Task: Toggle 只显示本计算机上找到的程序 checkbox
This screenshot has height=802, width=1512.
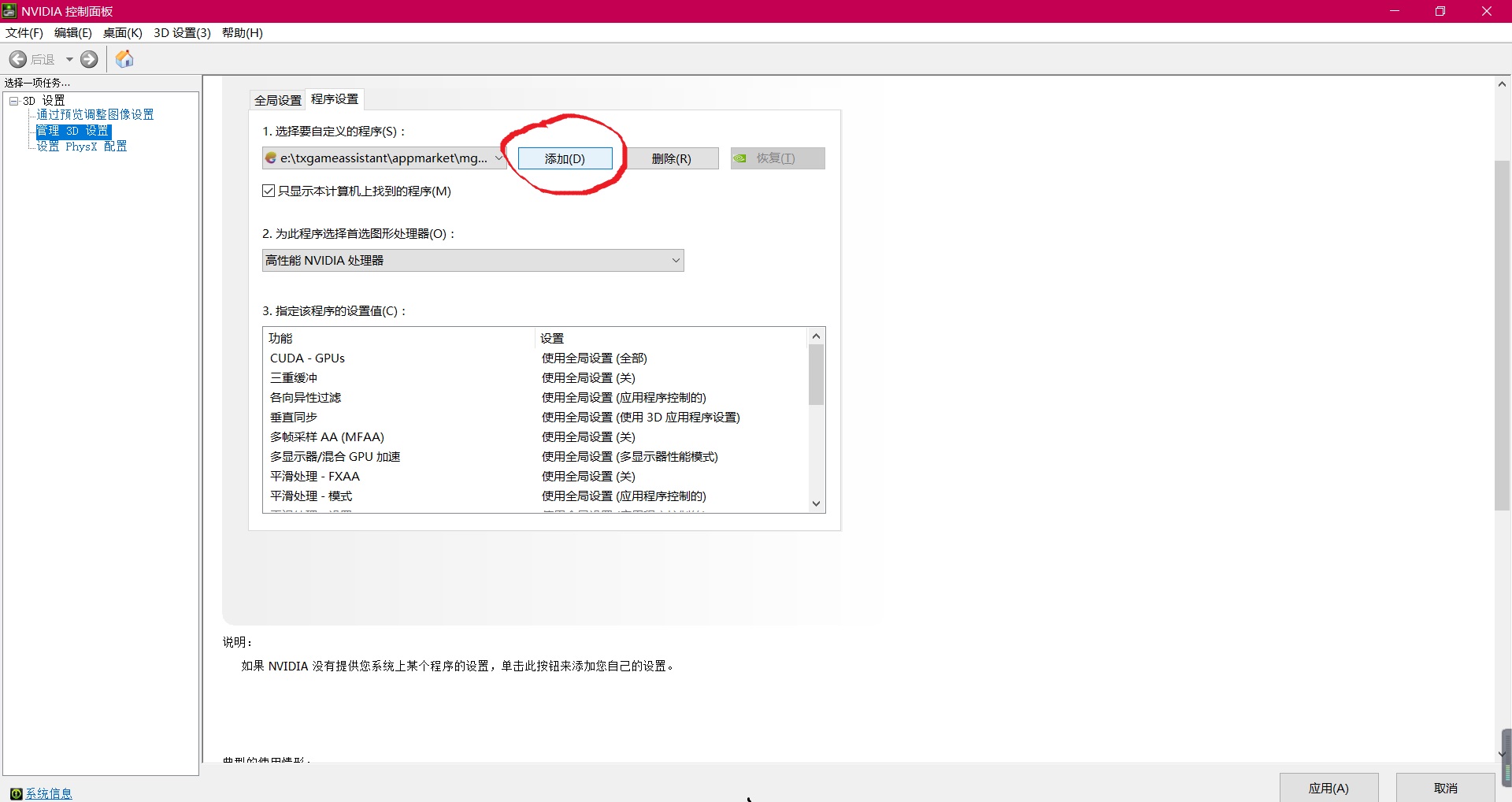Action: tap(269, 191)
